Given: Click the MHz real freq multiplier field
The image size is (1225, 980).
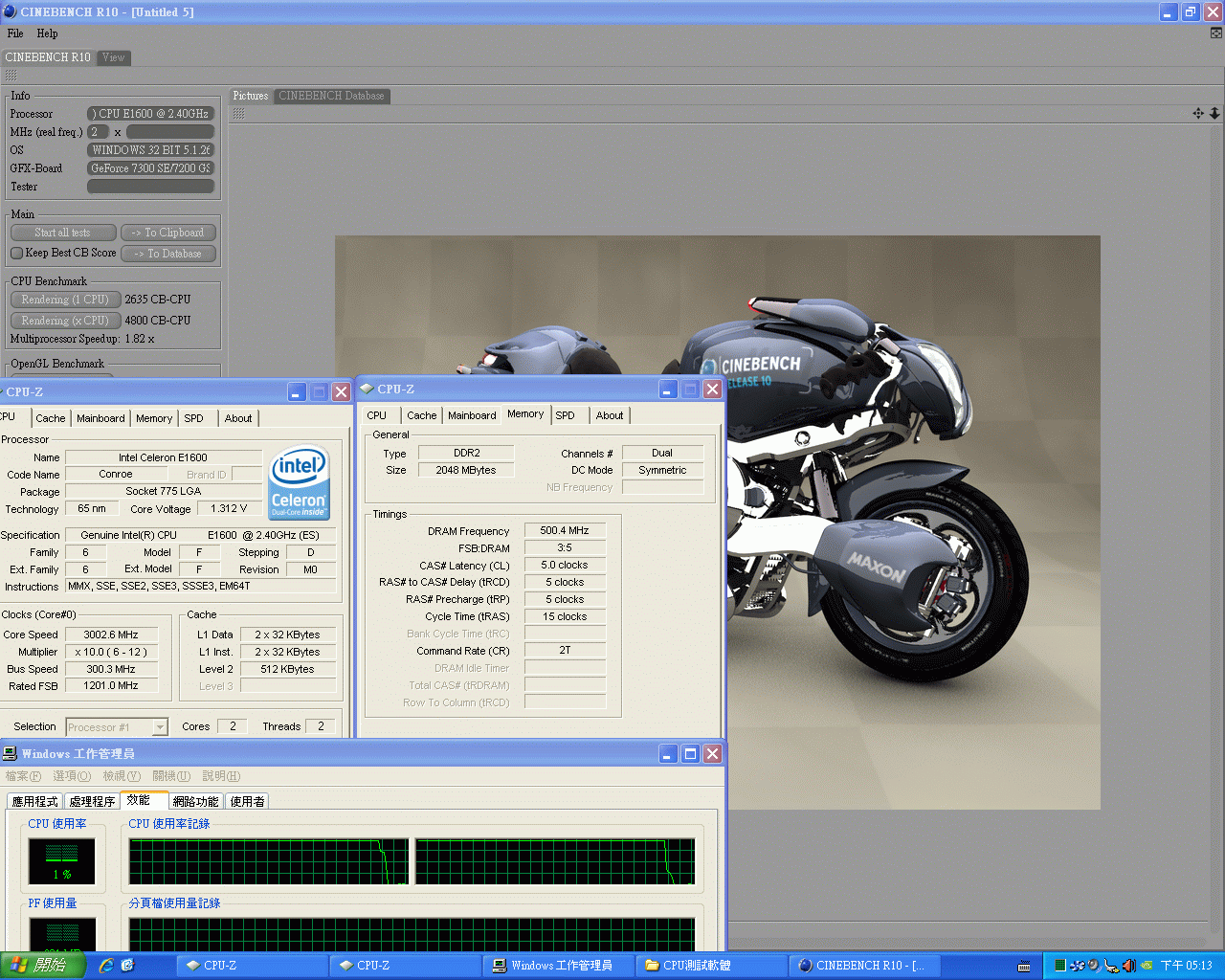Looking at the screenshot, I should click(98, 132).
